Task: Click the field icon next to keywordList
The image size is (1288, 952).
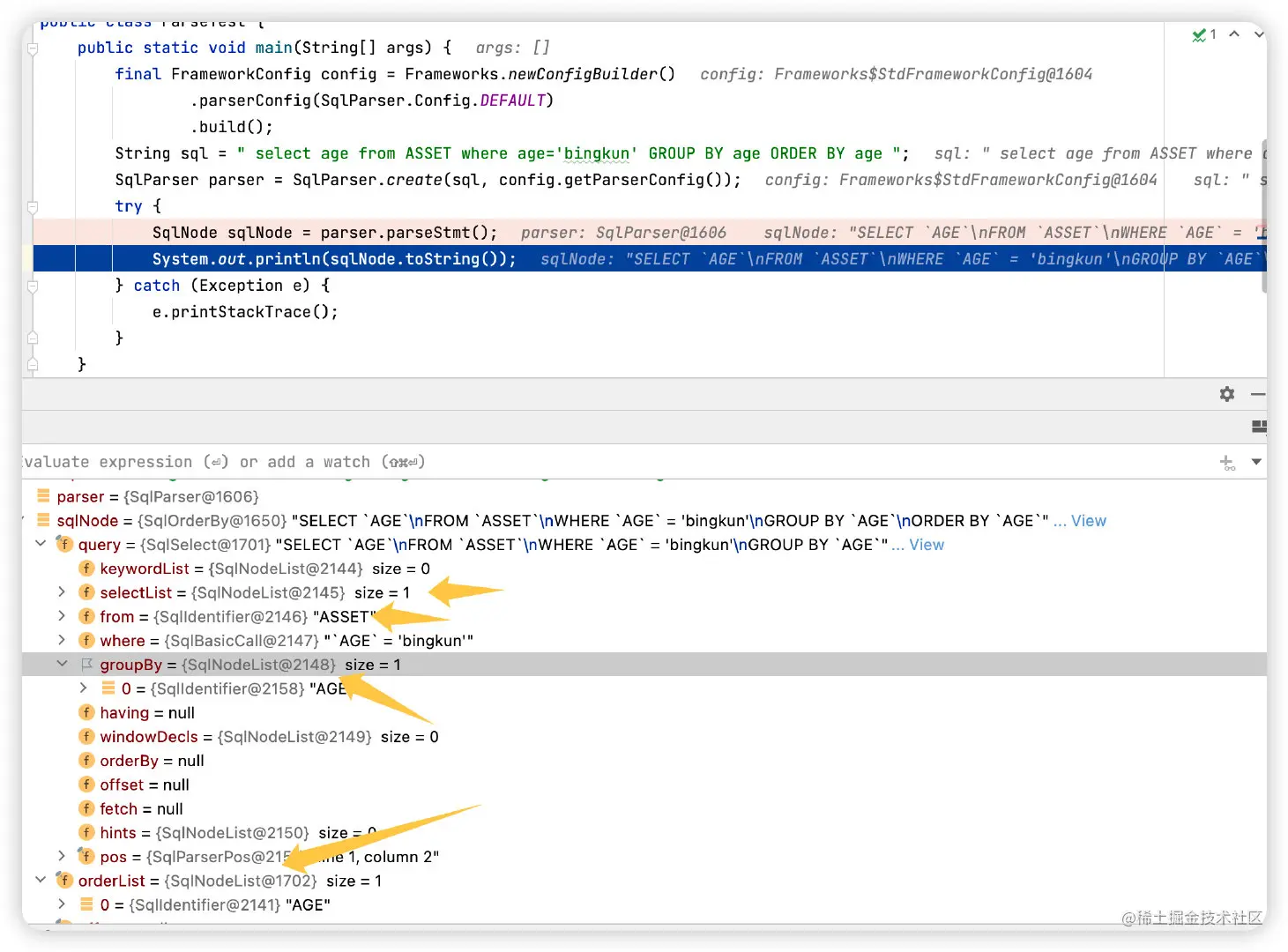Action: click(x=86, y=569)
